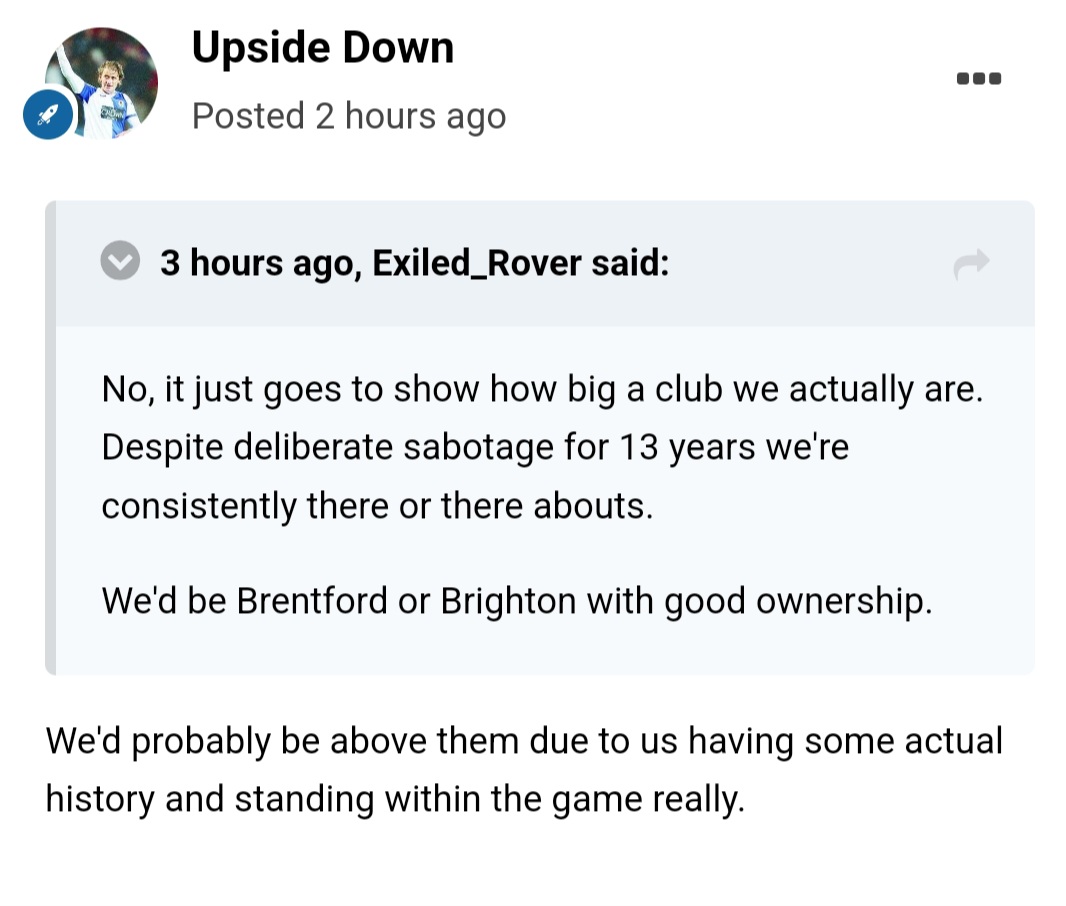Image resolution: width=1066 pixels, height=906 pixels.
Task: Click the reply line "We'd probably be above them"
Action: [x=523, y=741]
